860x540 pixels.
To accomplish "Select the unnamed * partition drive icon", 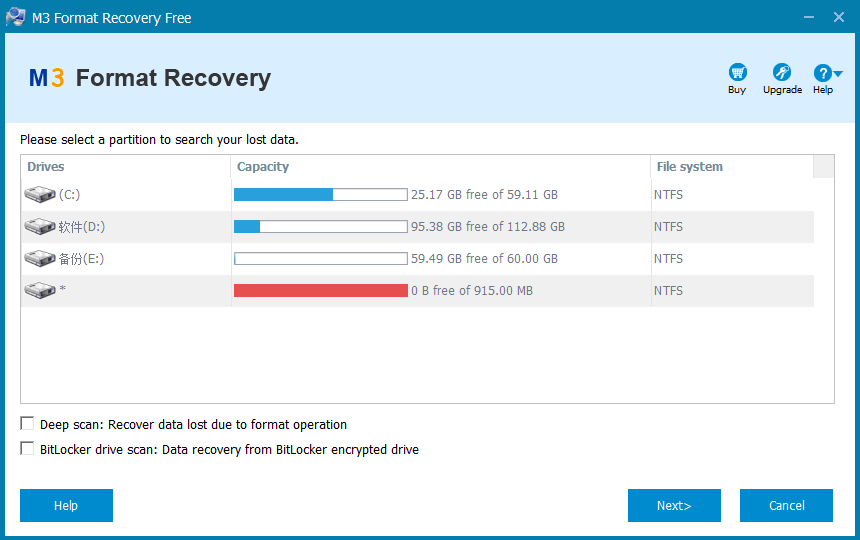I will (x=39, y=290).
